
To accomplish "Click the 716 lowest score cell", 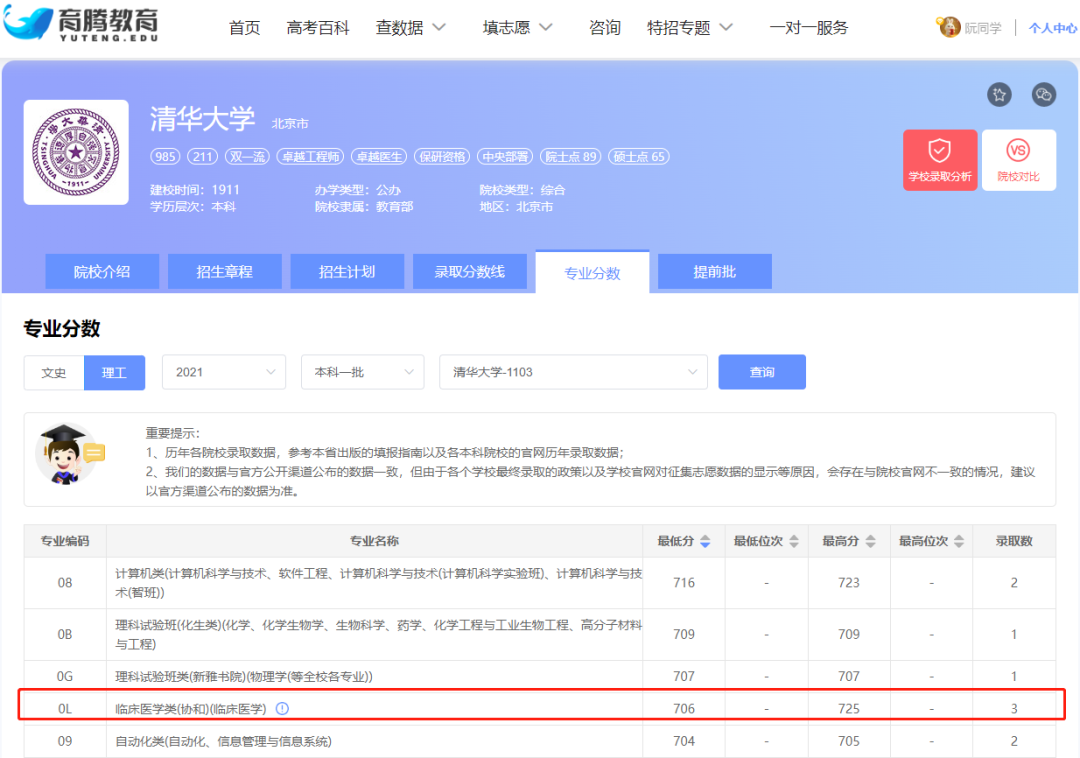I will coord(684,582).
